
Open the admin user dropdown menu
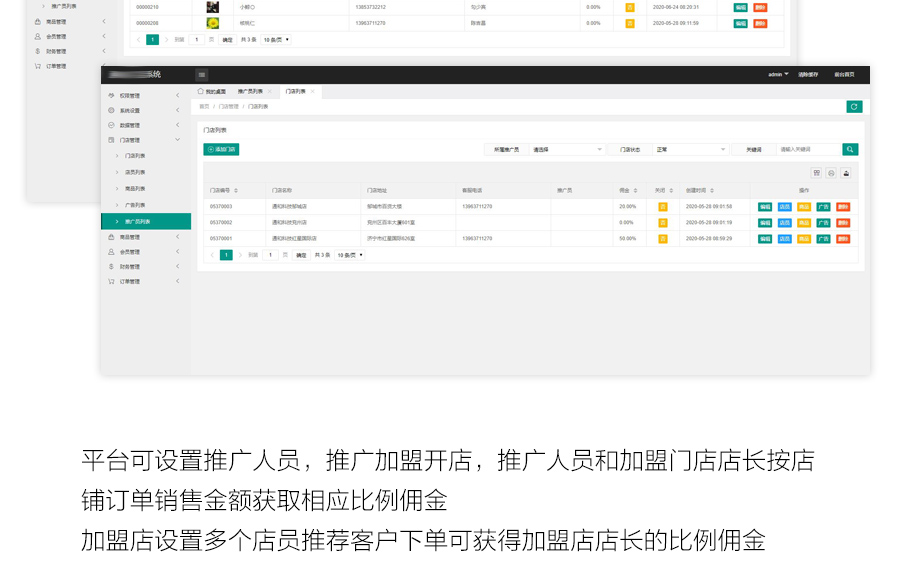pyautogui.click(x=778, y=75)
